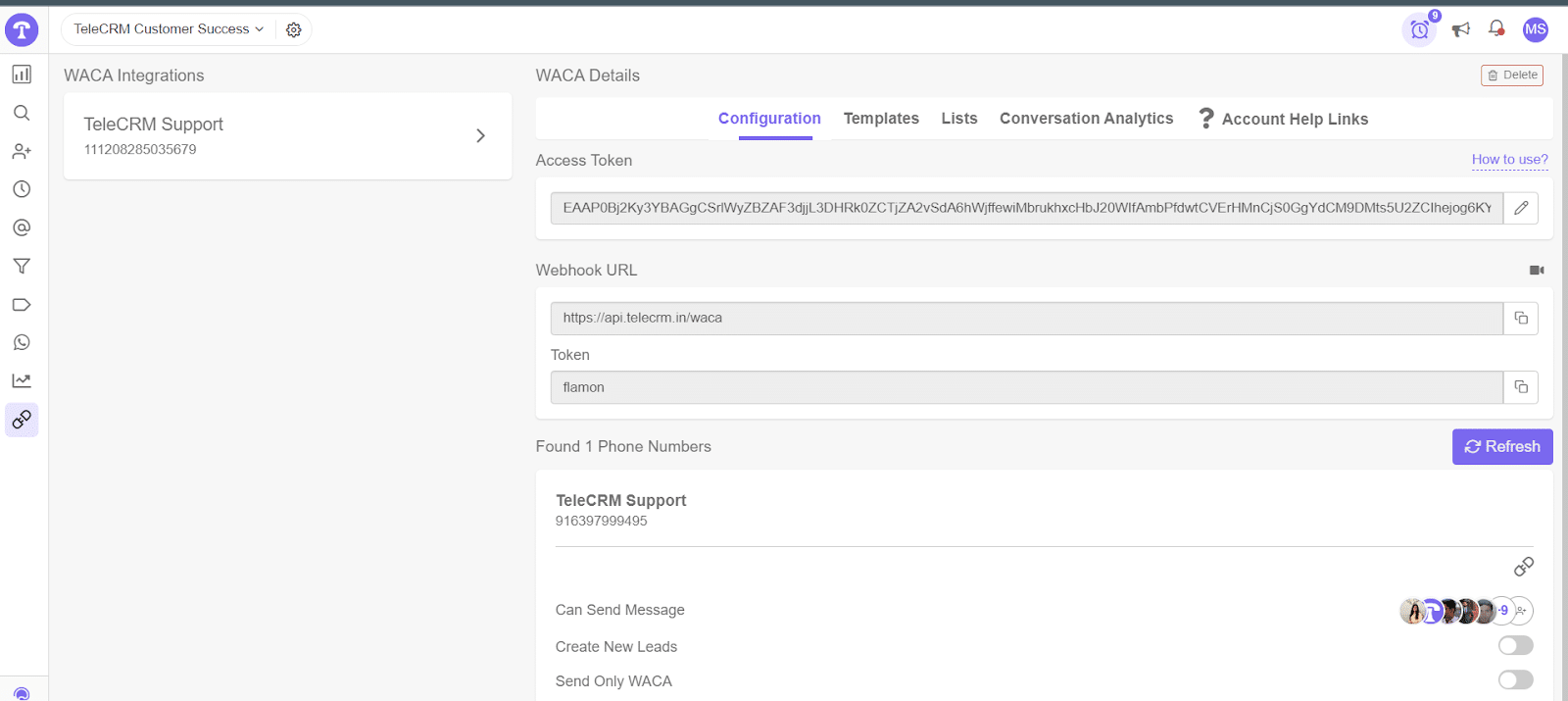This screenshot has height=701, width=1568.
Task: Expand the TeleCRM Support integration chevron
Action: [480, 136]
